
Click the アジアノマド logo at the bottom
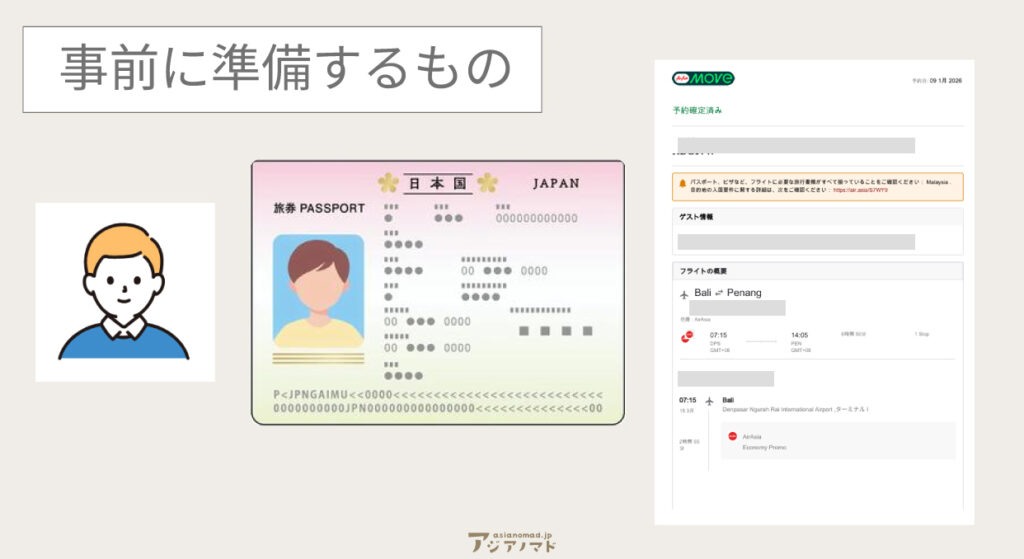pos(512,541)
